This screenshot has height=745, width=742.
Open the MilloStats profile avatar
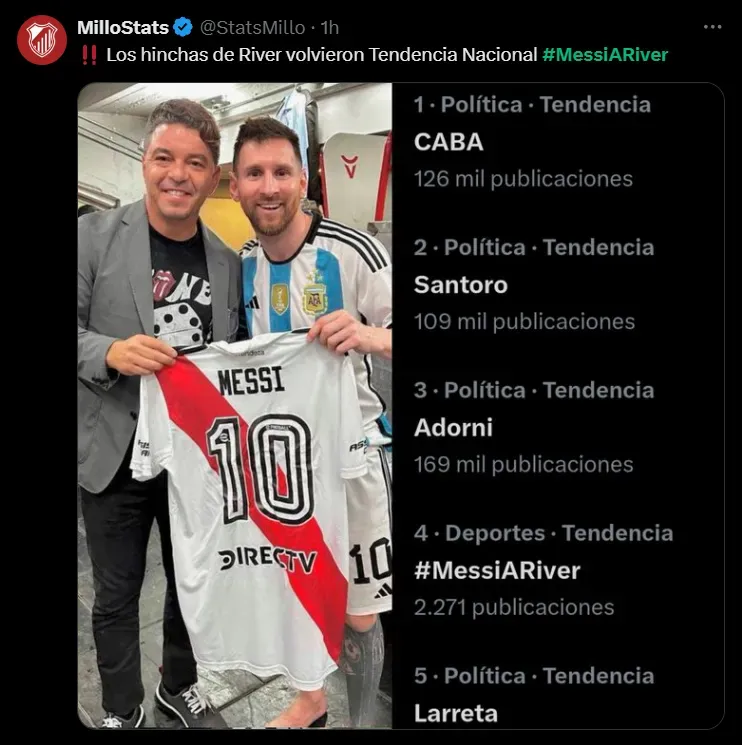coord(42,40)
